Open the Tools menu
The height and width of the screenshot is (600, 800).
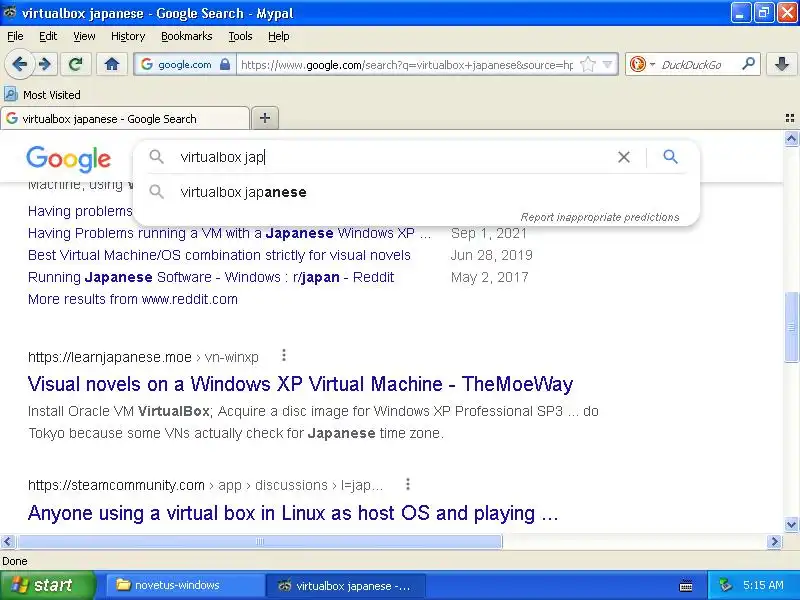click(x=240, y=36)
